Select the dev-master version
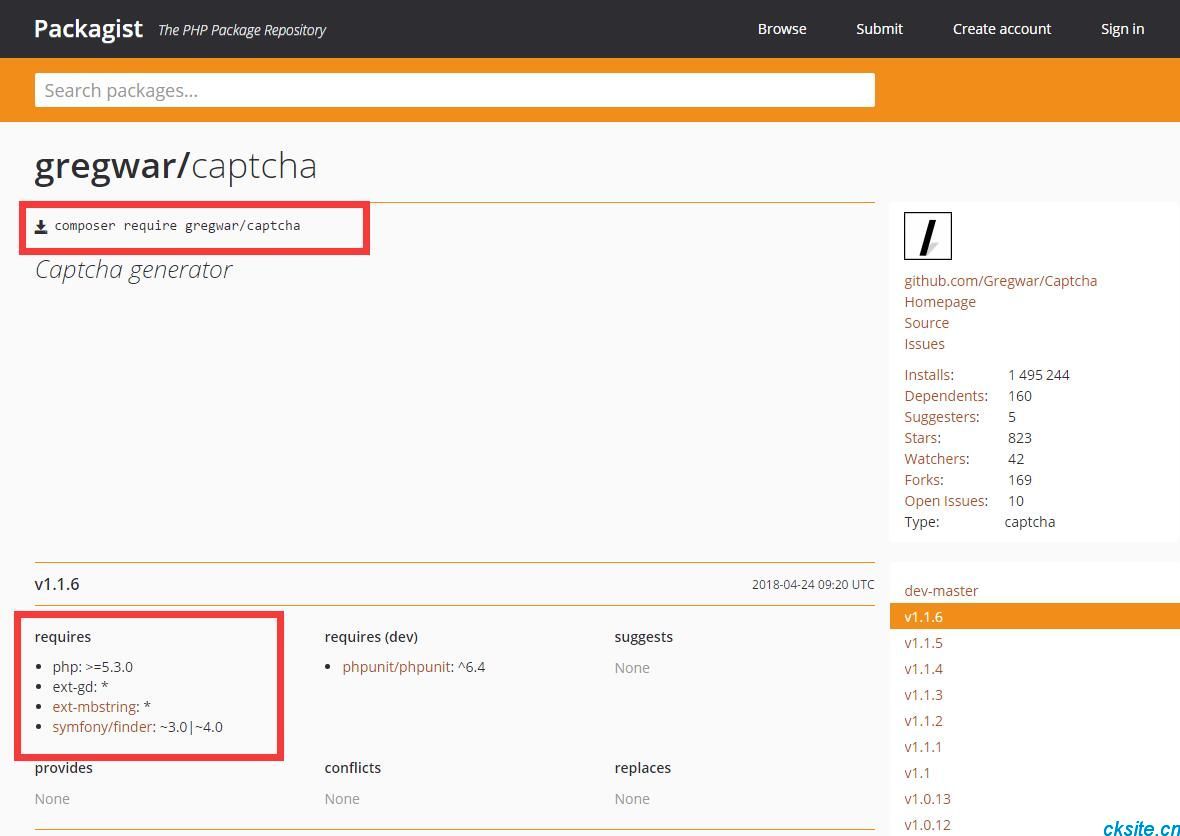 click(941, 591)
